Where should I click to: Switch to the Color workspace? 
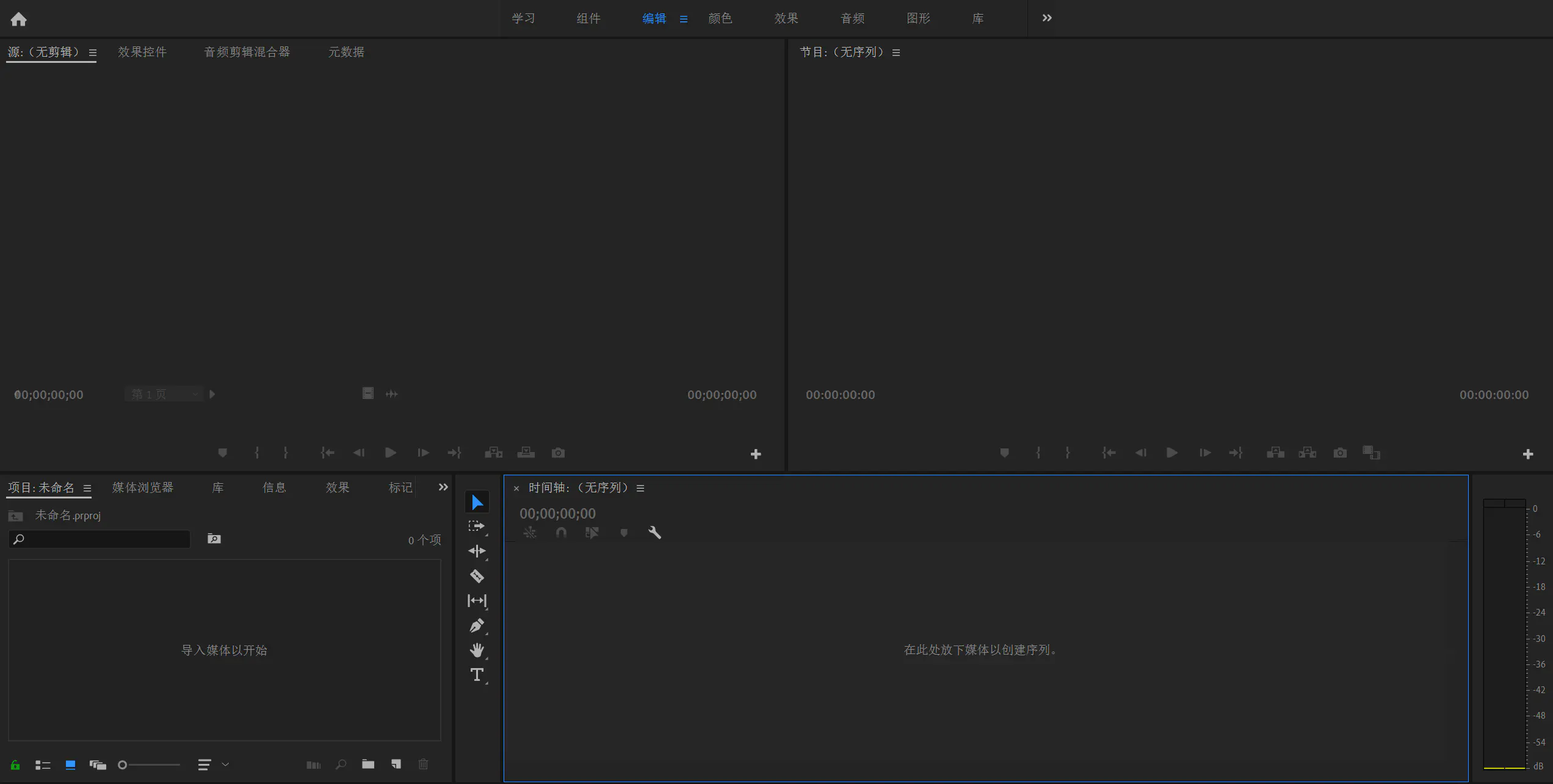tap(720, 18)
